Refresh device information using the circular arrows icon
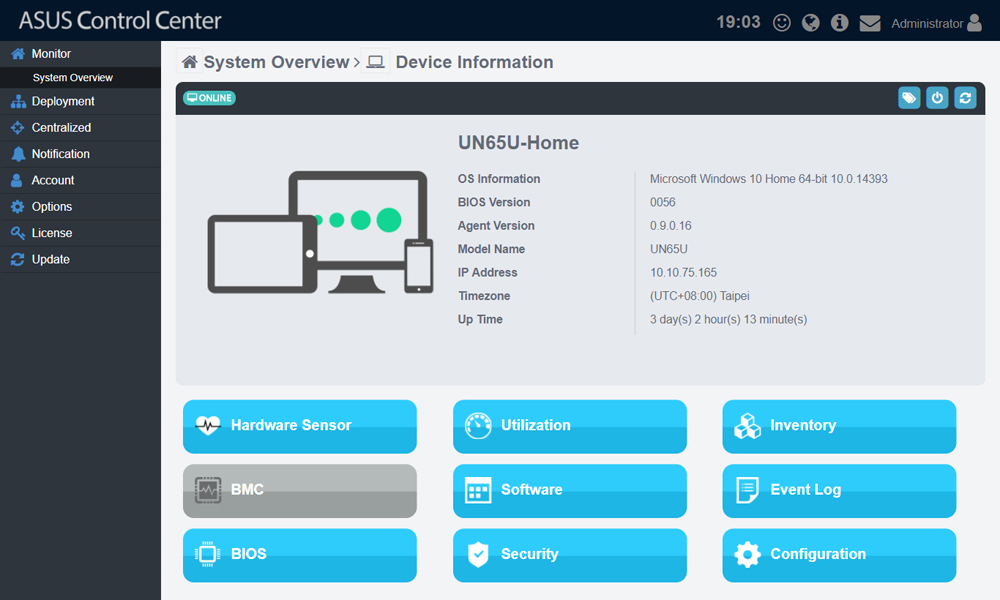The height and width of the screenshot is (600, 1000). click(x=964, y=97)
